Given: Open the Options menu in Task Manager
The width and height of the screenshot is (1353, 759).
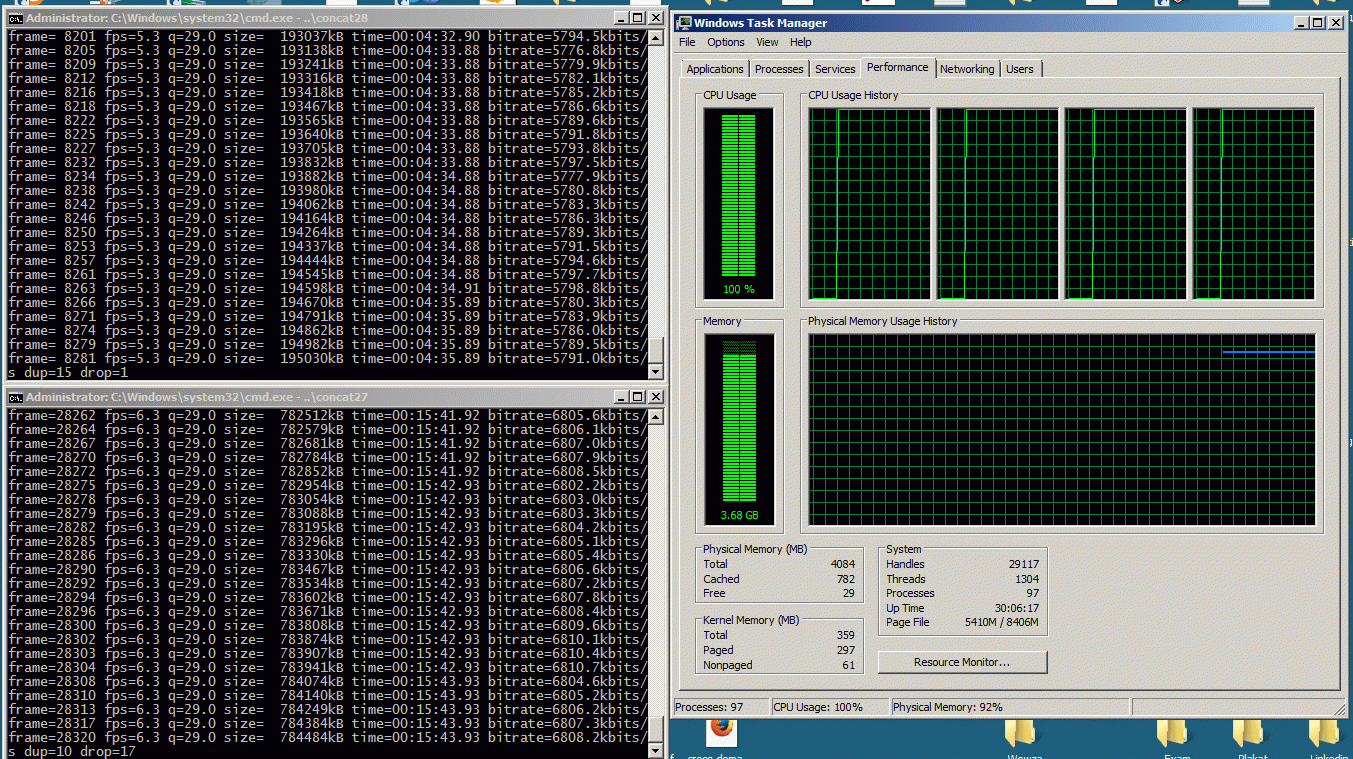Looking at the screenshot, I should 726,42.
